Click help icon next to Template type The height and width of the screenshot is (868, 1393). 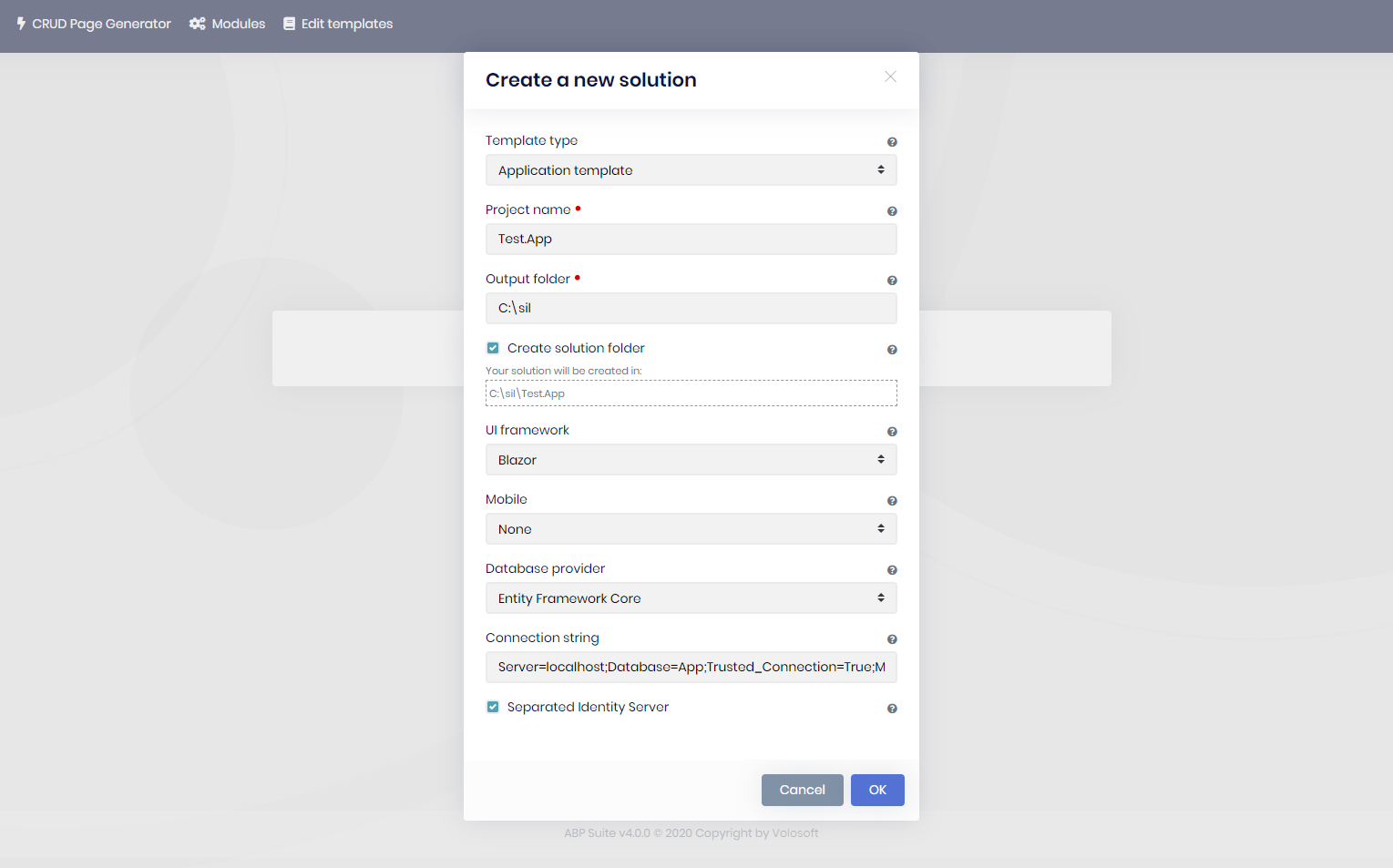click(x=892, y=142)
